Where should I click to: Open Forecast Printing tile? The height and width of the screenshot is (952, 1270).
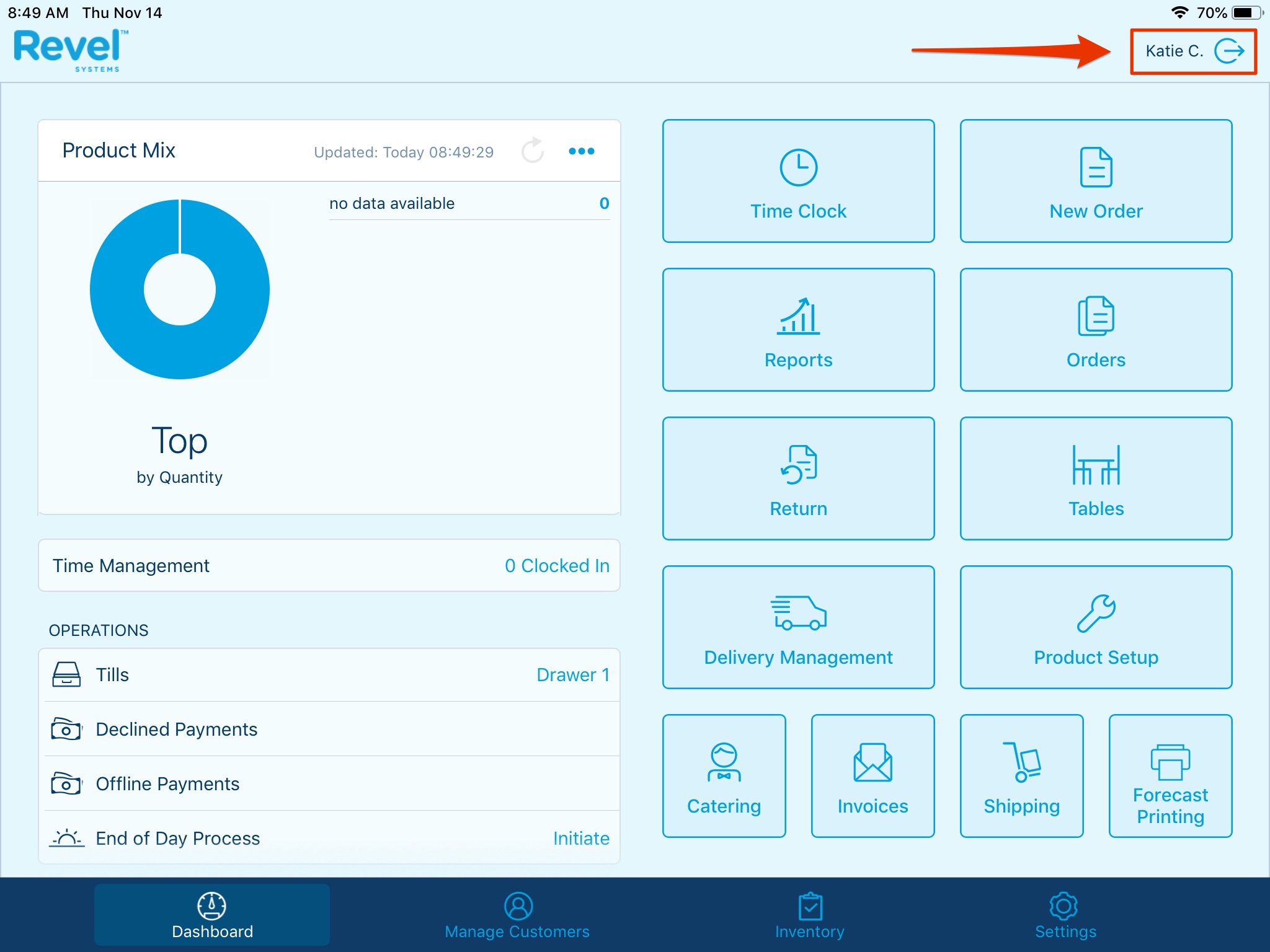pos(1170,776)
